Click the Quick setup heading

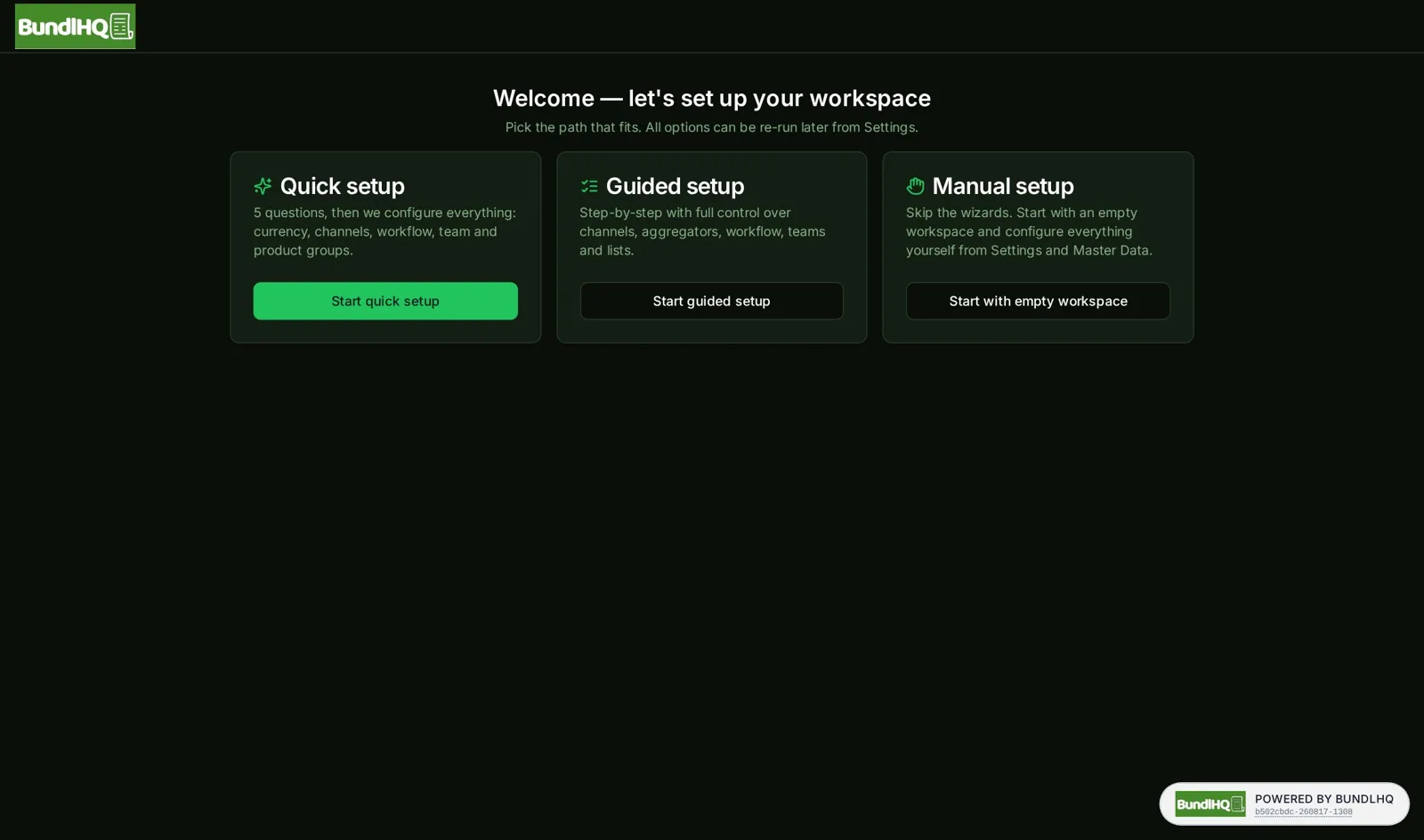point(343,186)
